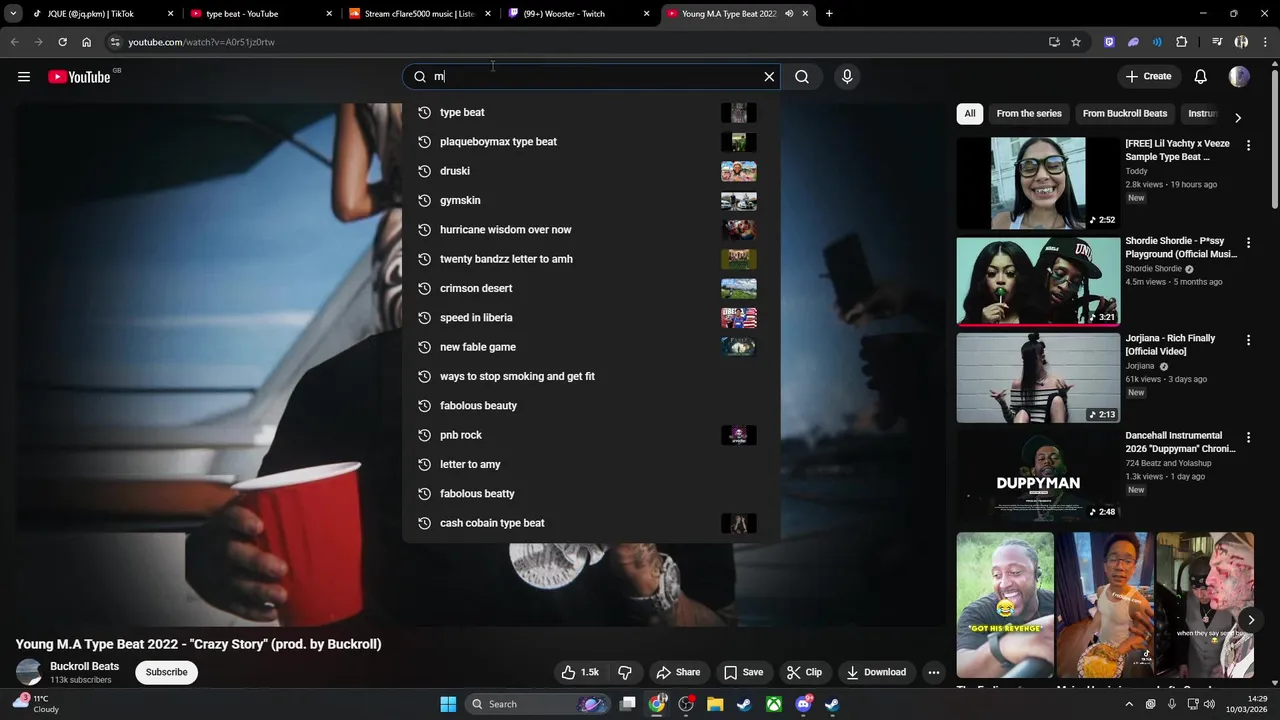Click the Share button
The width and height of the screenshot is (1280, 720).
[678, 672]
